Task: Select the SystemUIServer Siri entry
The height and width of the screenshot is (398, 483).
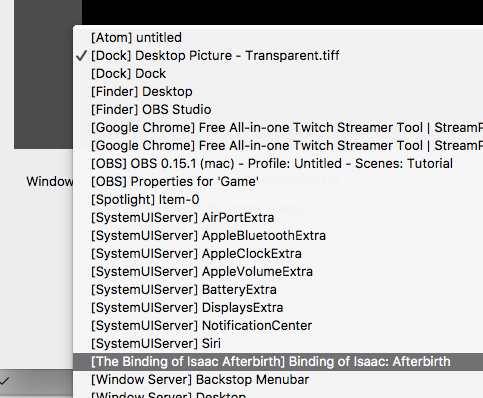Action: pos(278,343)
